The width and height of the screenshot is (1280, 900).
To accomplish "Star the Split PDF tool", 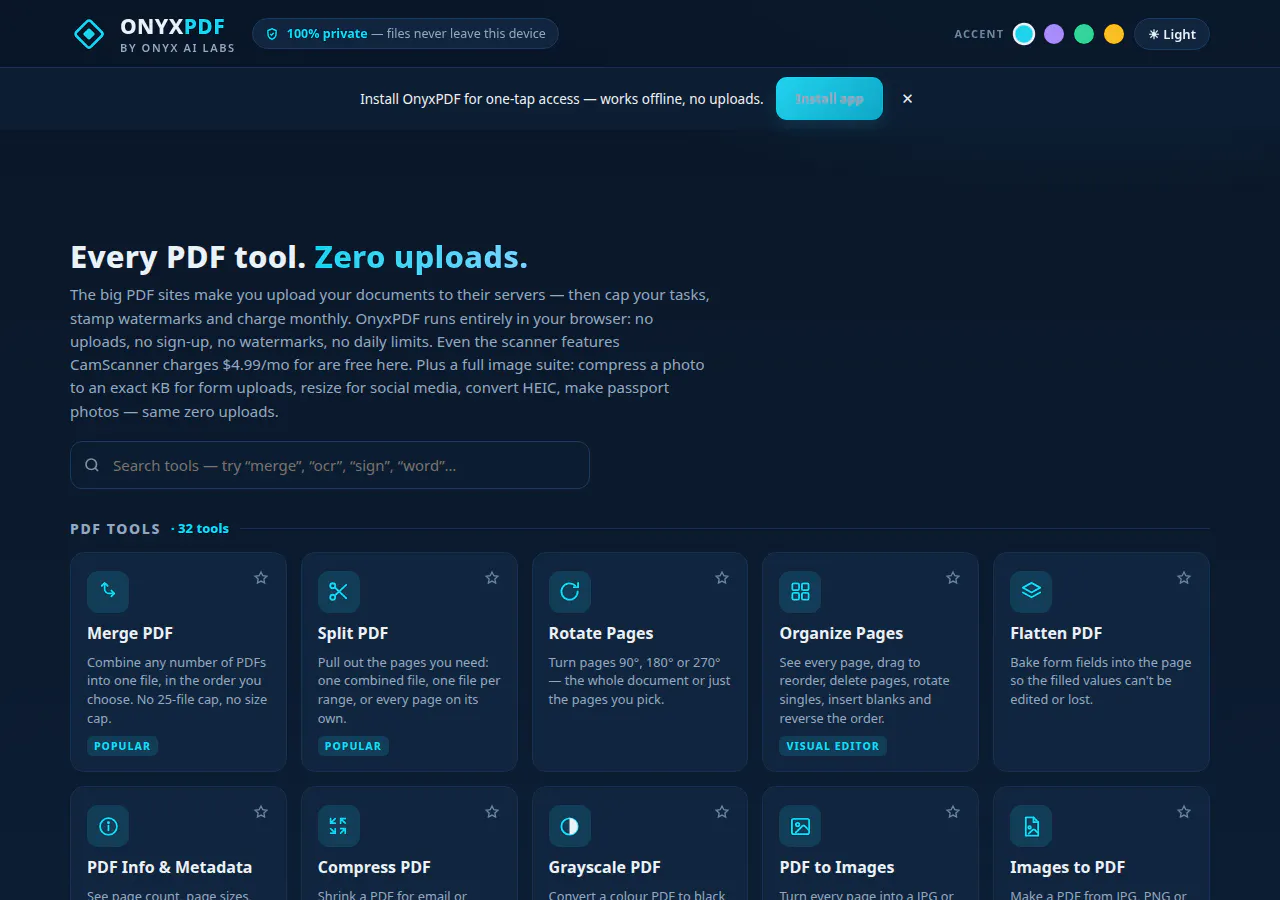I will [492, 578].
